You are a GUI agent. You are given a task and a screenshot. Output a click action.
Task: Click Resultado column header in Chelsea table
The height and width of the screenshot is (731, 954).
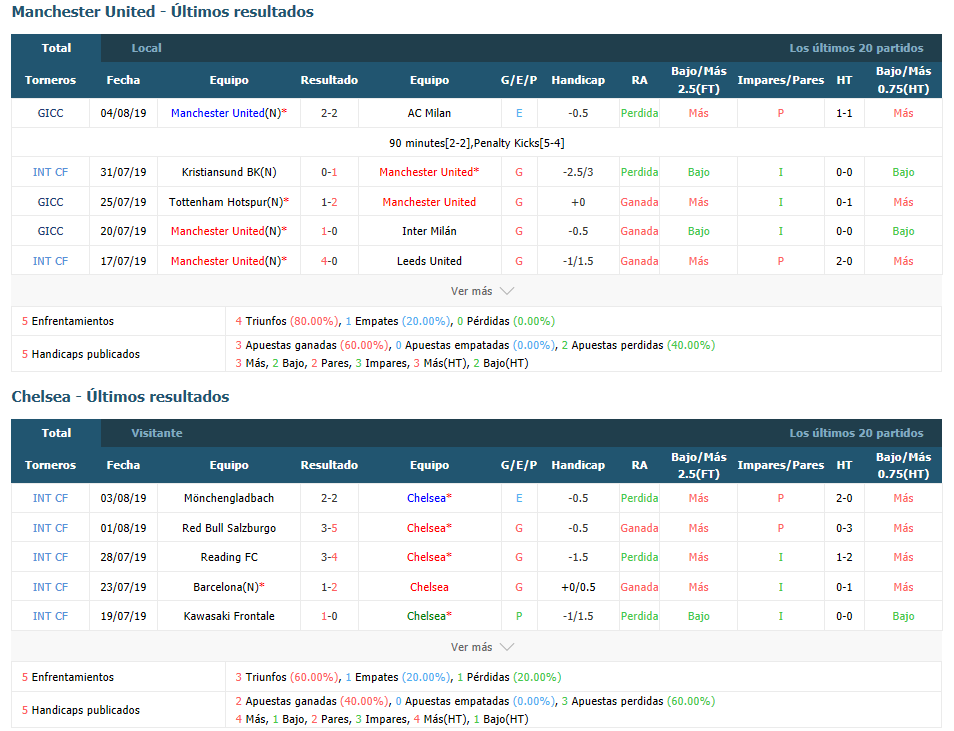329,465
